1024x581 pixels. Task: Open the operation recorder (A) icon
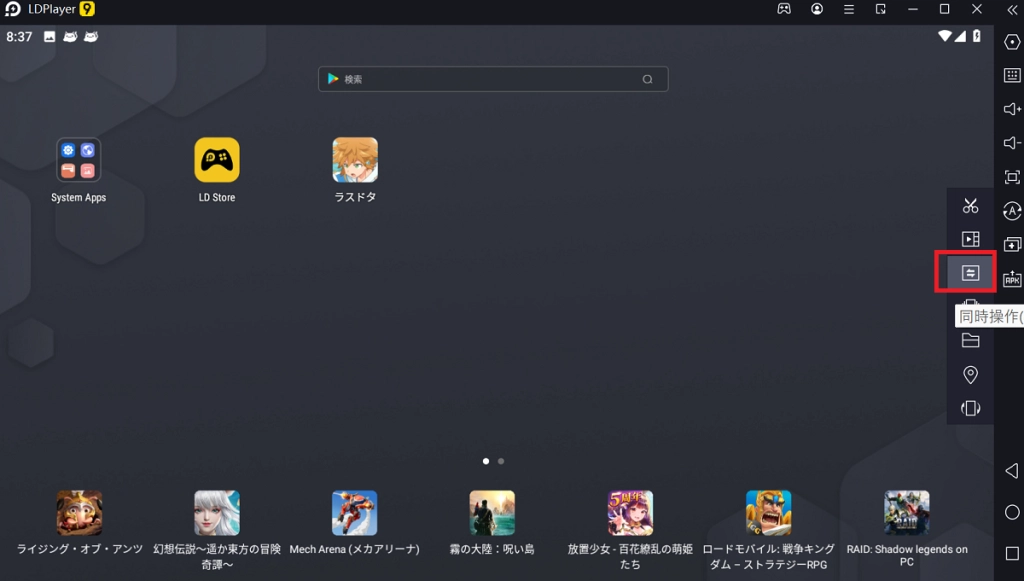point(1012,211)
